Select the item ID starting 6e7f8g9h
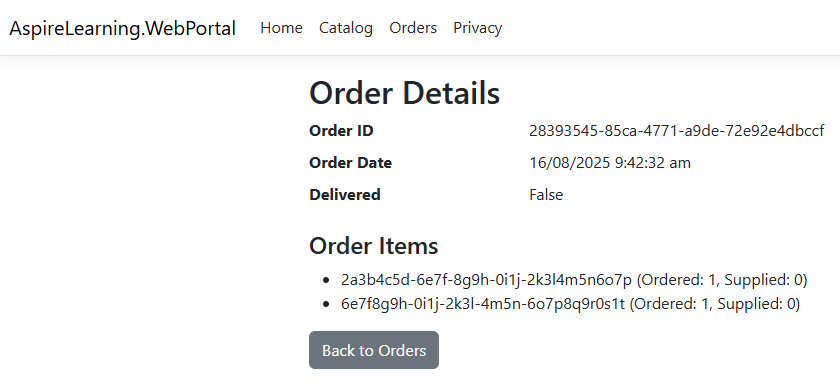This screenshot has width=840, height=385. [483, 304]
